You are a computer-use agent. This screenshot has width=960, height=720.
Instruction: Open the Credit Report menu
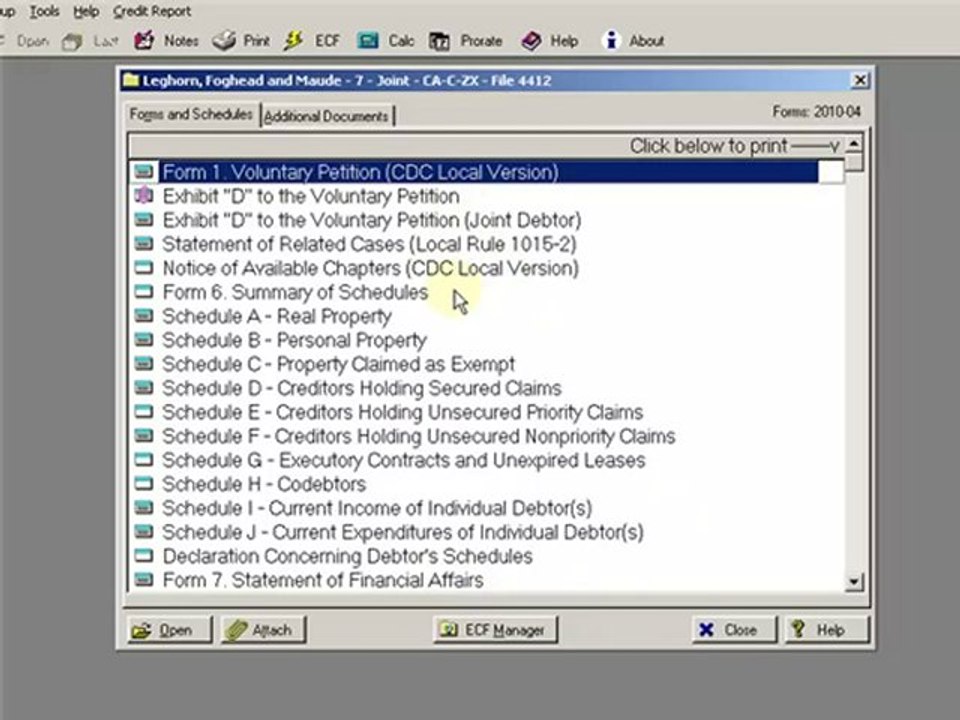coord(152,11)
